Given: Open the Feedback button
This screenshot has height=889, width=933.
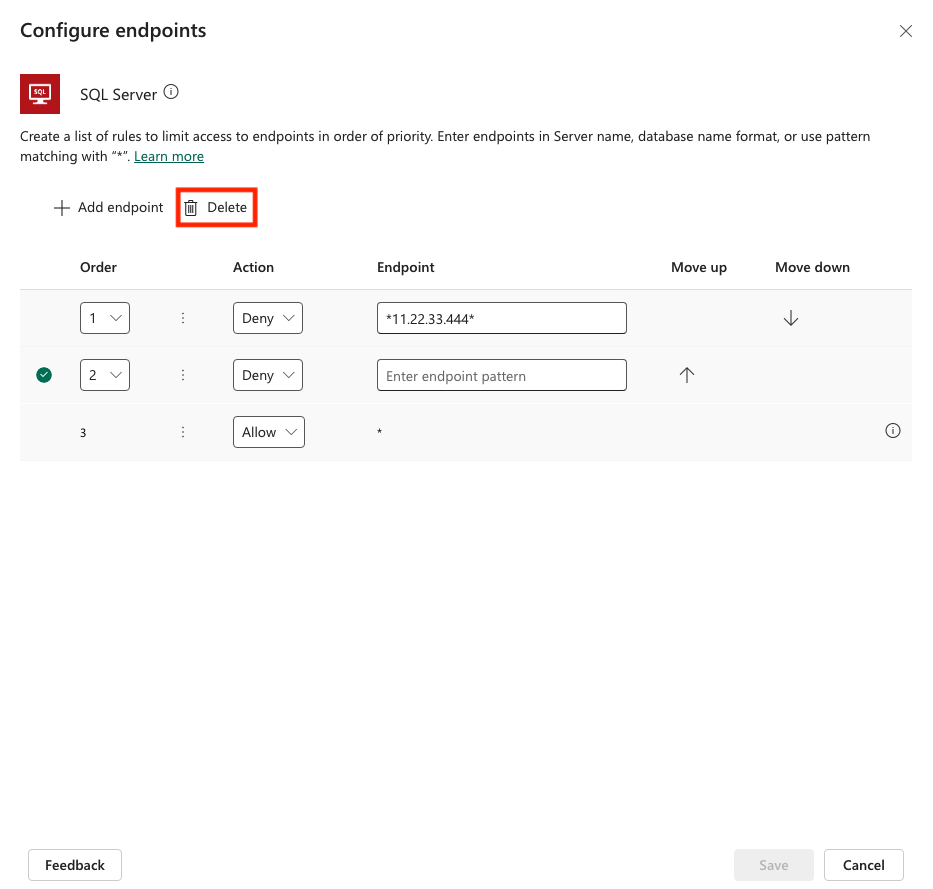Looking at the screenshot, I should pos(75,865).
